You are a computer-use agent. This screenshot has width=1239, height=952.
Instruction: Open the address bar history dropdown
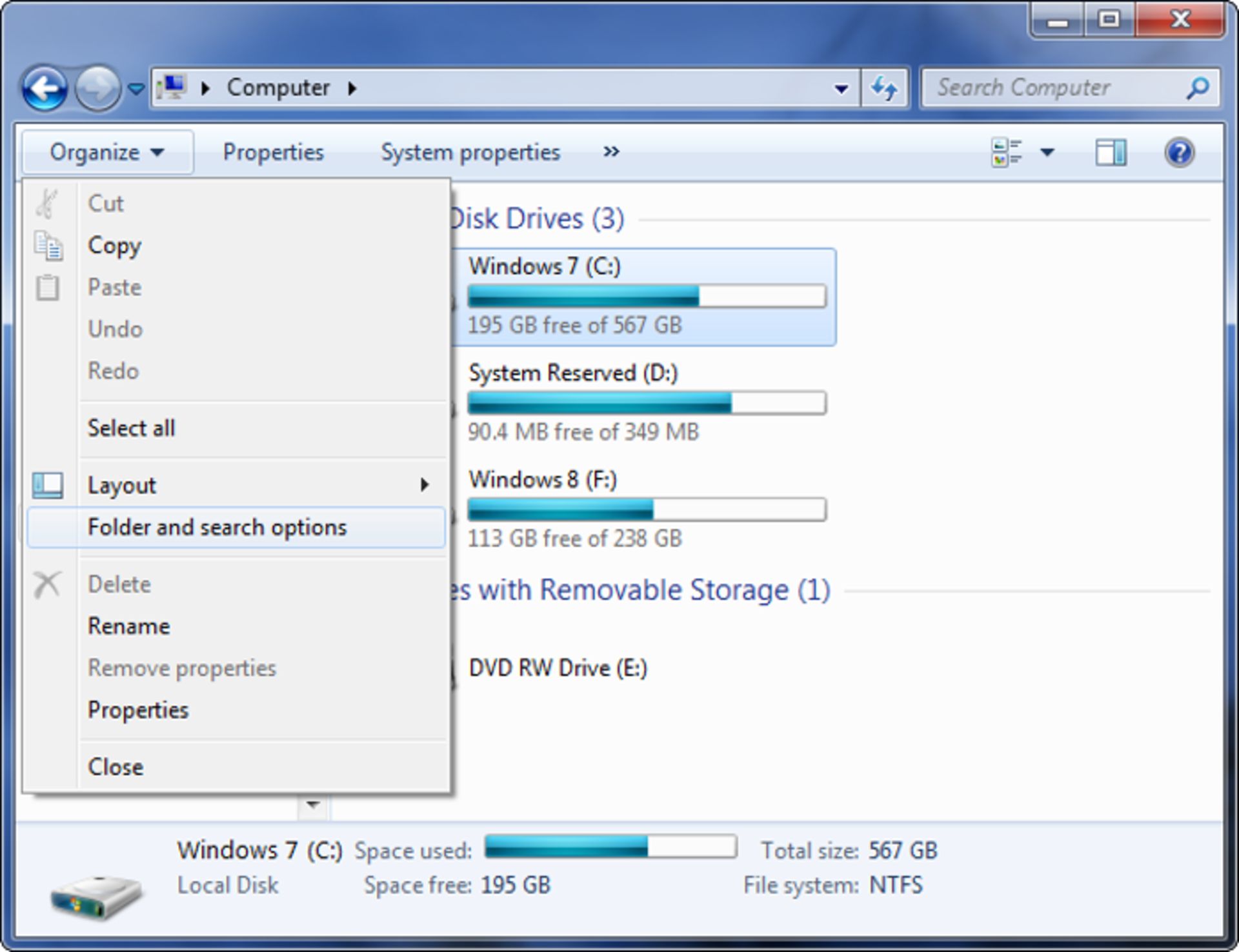(x=841, y=88)
